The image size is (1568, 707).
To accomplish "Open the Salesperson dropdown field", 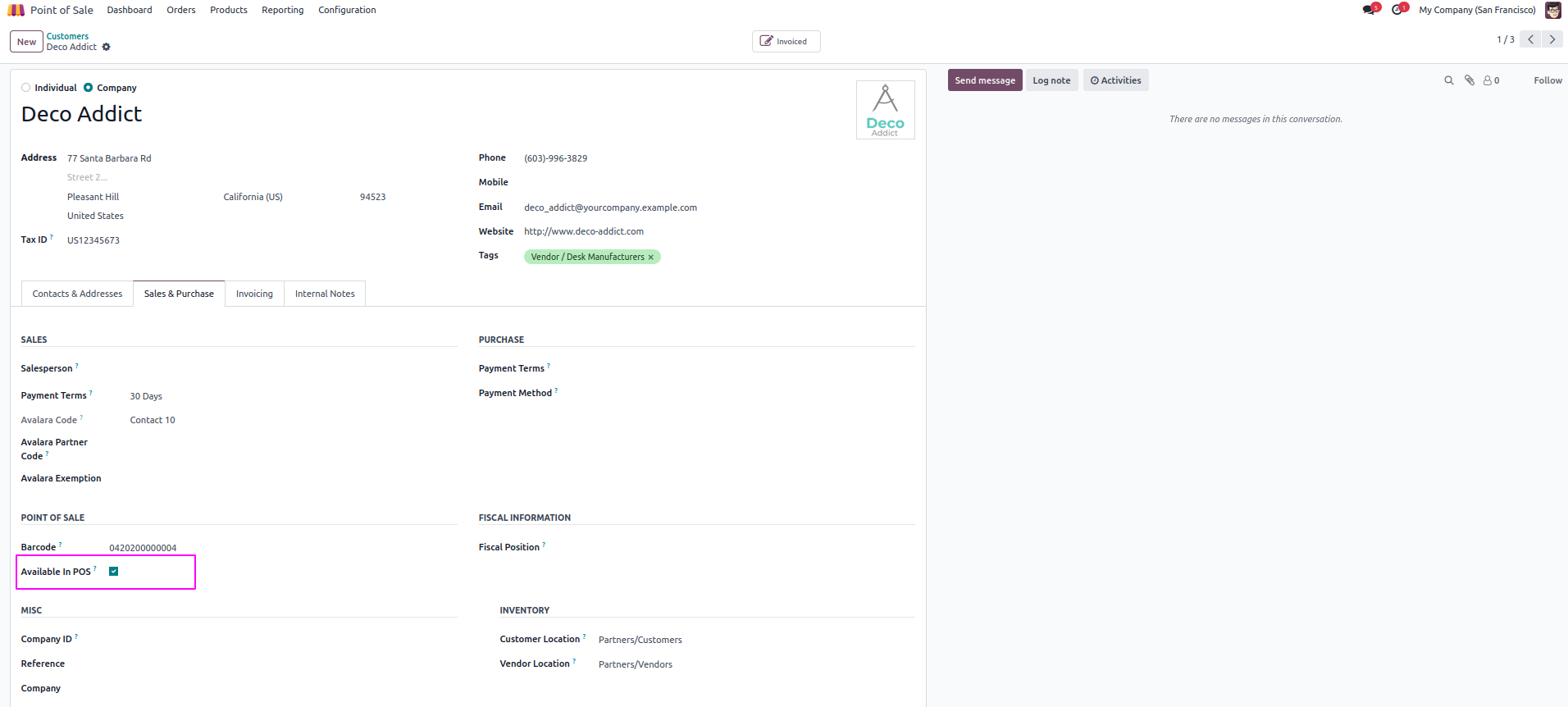I will 293,369.
